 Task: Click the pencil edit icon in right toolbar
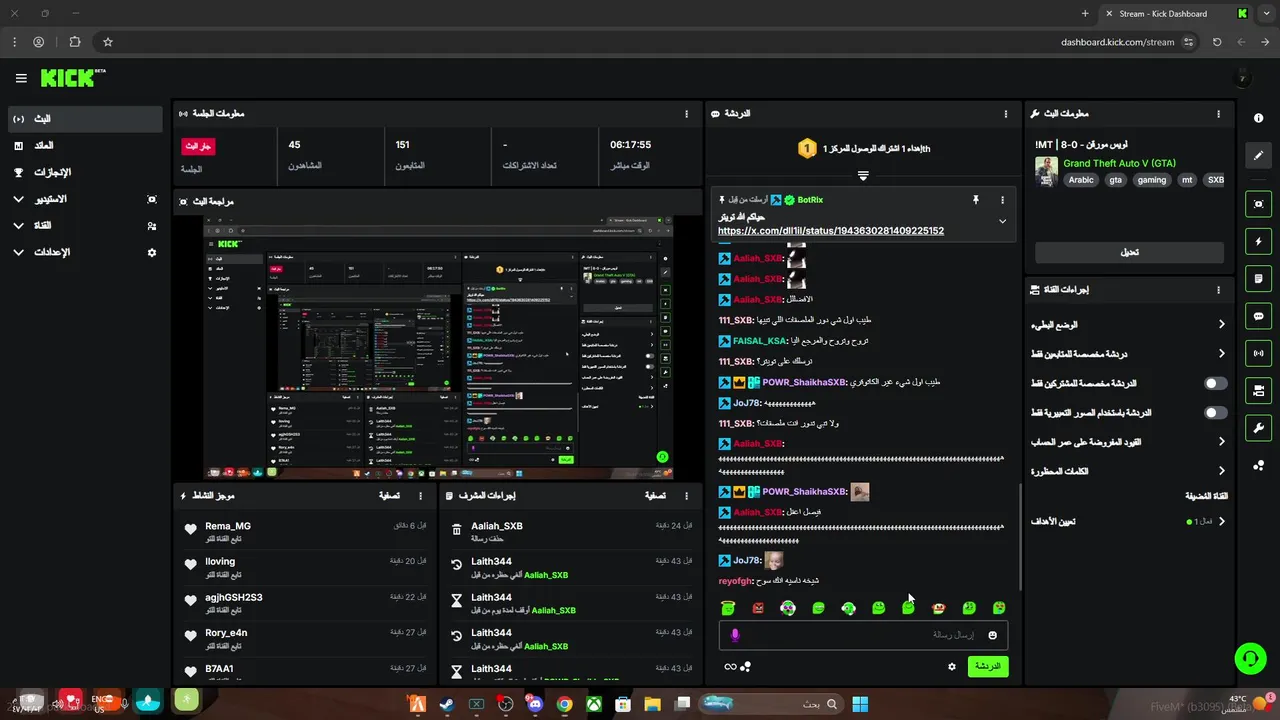pyautogui.click(x=1258, y=155)
